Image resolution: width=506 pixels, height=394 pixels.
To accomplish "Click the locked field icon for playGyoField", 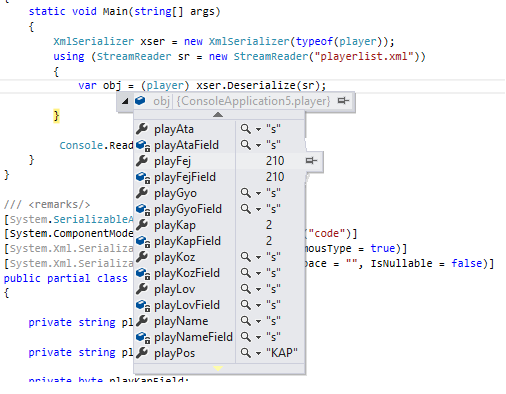I will pyautogui.click(x=143, y=209).
